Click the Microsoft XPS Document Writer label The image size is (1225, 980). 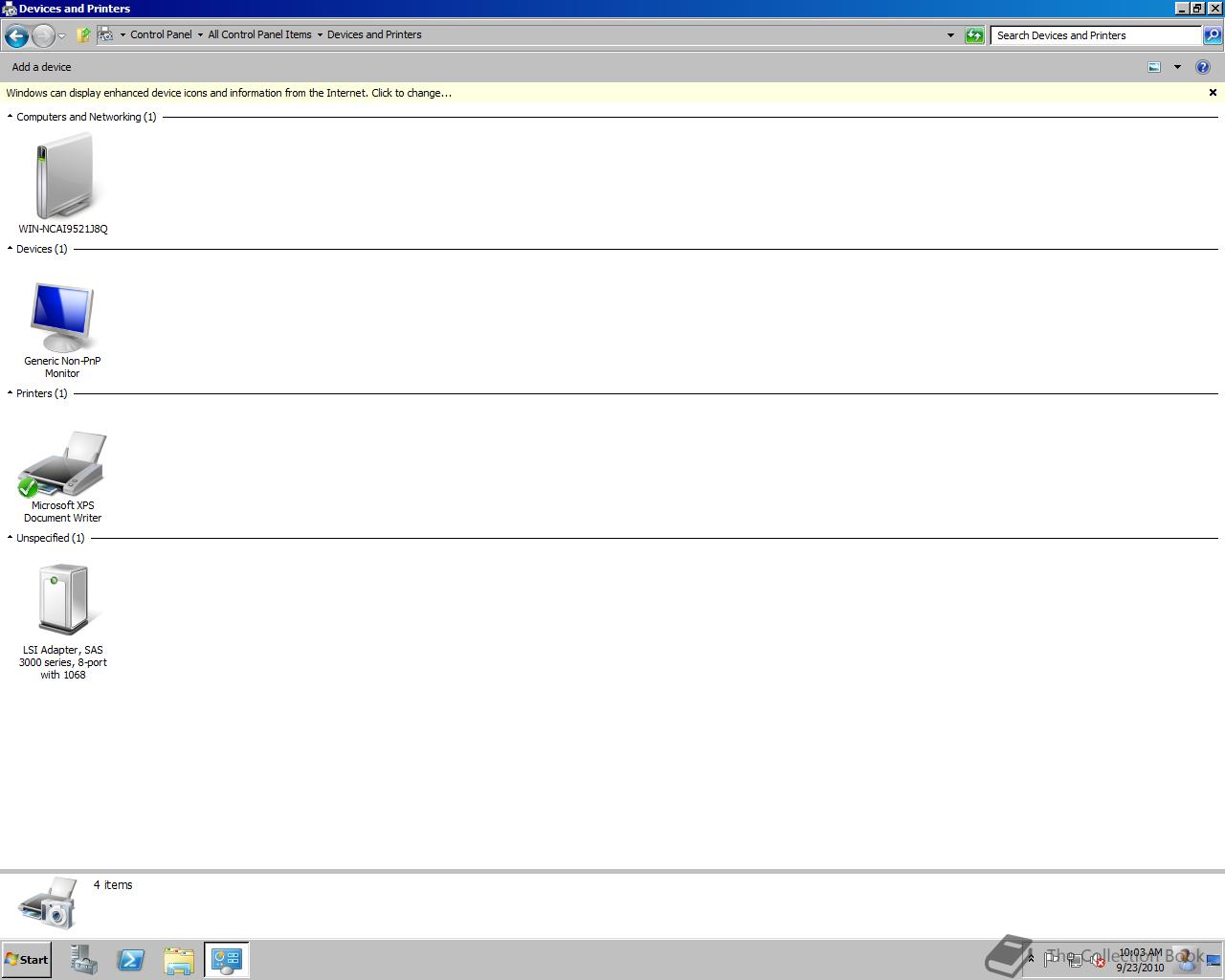[x=62, y=512]
